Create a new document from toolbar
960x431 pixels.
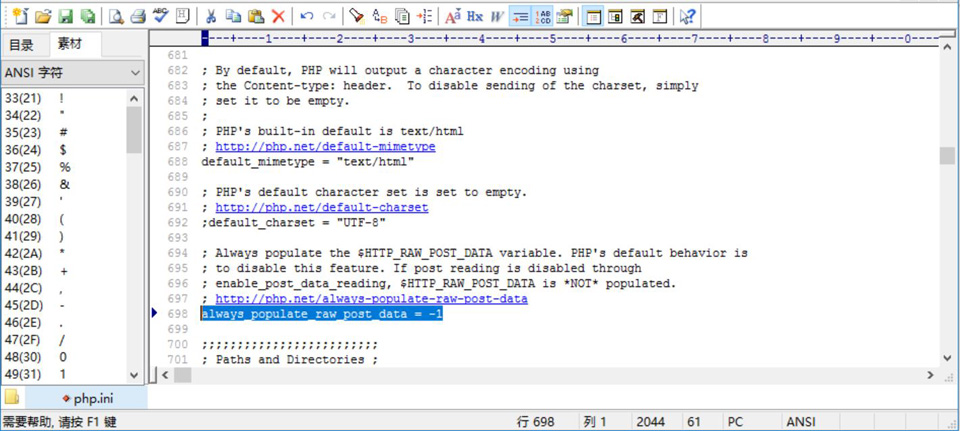[x=21, y=16]
